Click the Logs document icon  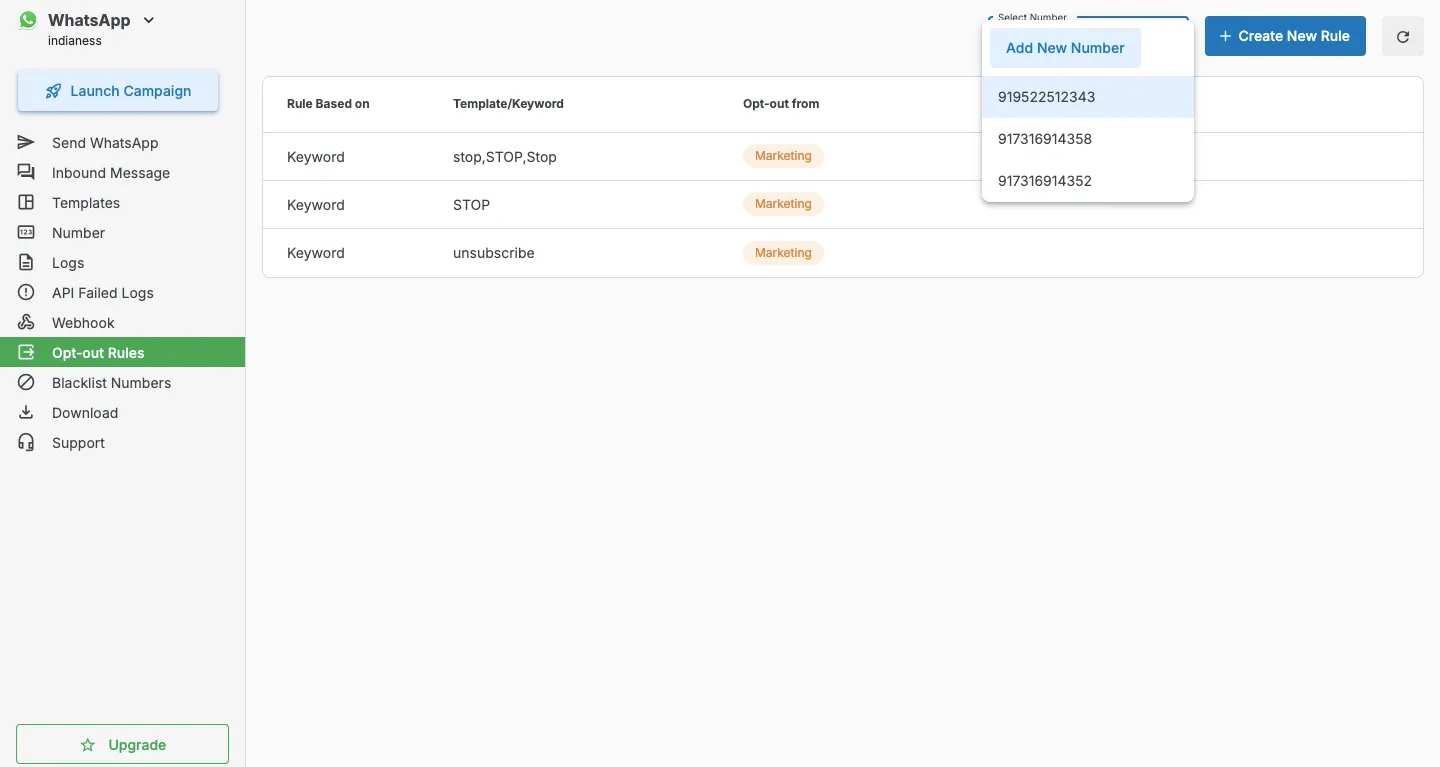point(26,263)
